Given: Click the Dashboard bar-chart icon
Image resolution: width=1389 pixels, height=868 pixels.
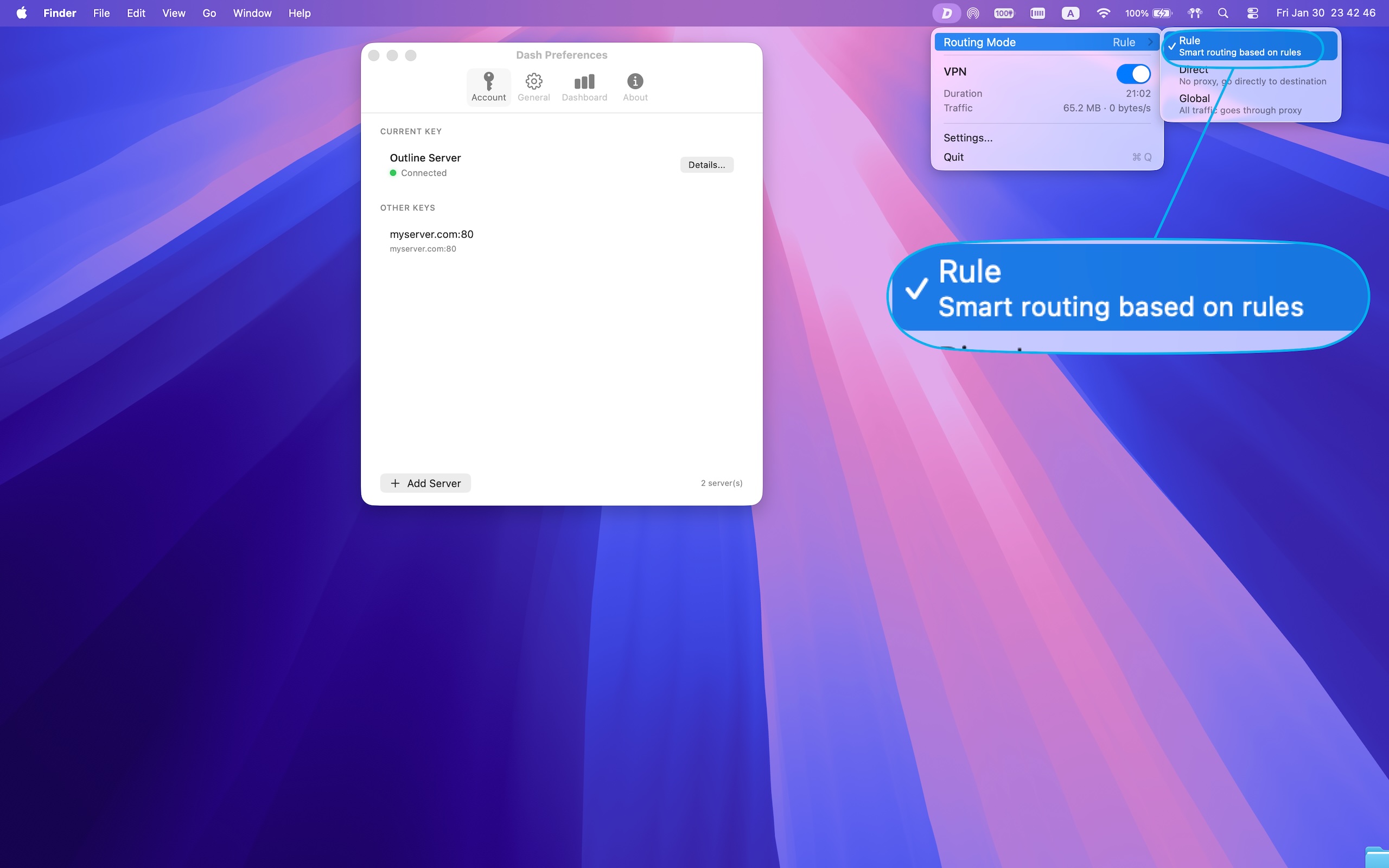Looking at the screenshot, I should pyautogui.click(x=583, y=81).
